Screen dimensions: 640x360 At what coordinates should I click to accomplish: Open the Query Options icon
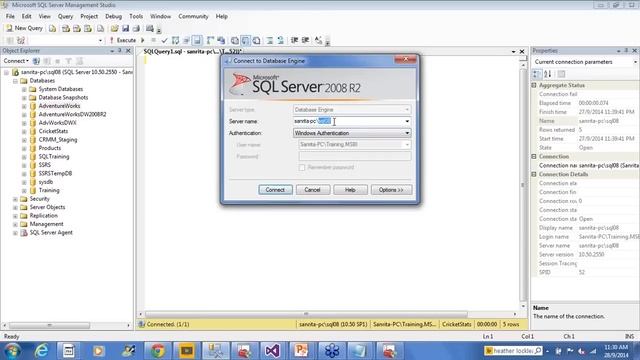[186, 40]
